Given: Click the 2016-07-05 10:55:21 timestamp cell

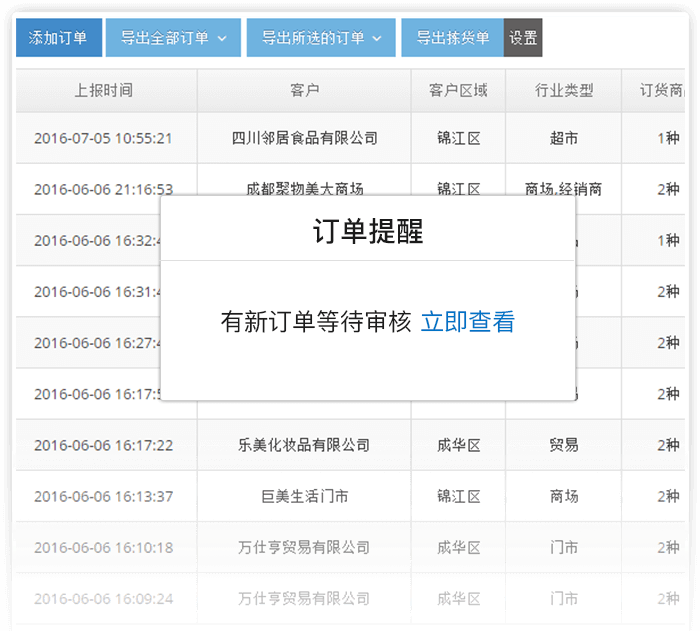Looking at the screenshot, I should 103,138.
